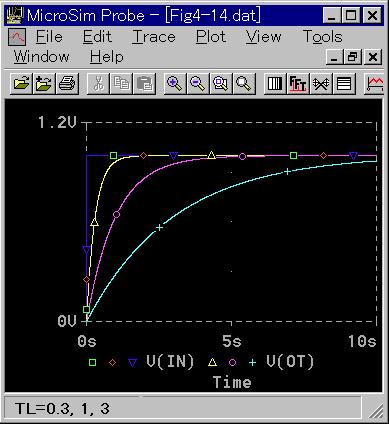Click the blue triangle legend symbol

tap(133, 363)
